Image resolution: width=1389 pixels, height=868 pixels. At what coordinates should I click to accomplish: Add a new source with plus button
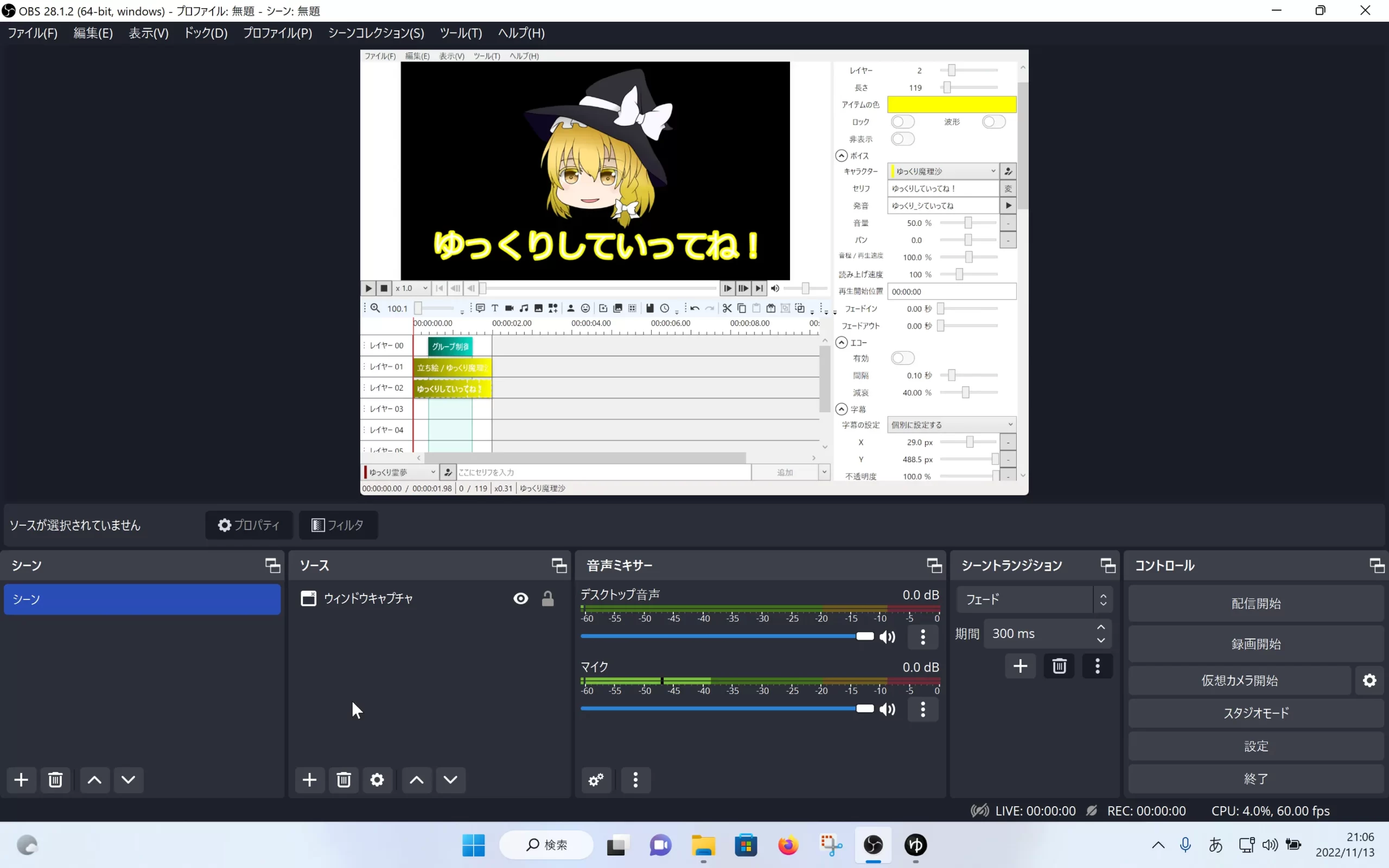coord(309,780)
